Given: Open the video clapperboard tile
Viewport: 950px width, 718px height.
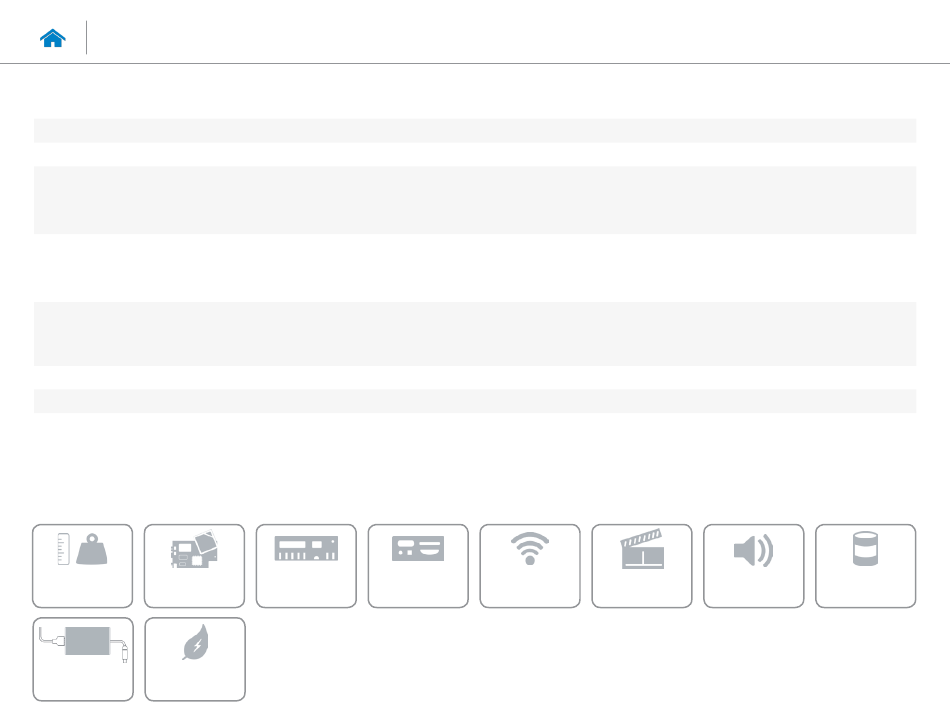Looking at the screenshot, I should 642,566.
